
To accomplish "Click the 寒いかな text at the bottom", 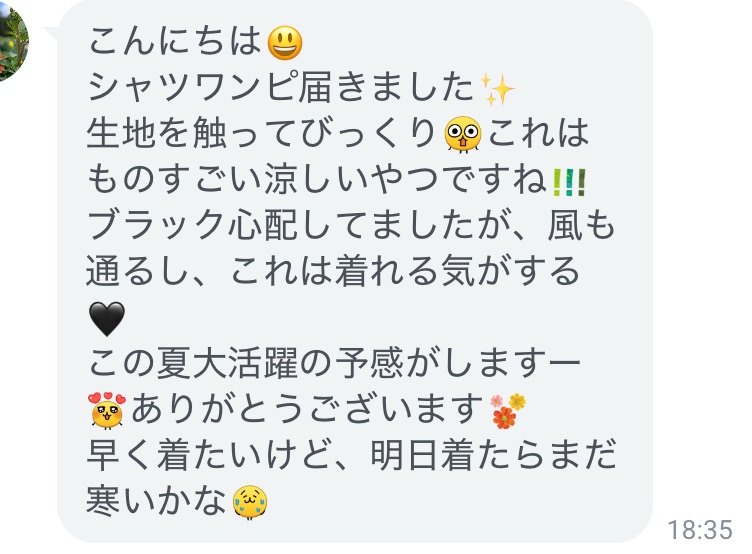I will click(156, 500).
